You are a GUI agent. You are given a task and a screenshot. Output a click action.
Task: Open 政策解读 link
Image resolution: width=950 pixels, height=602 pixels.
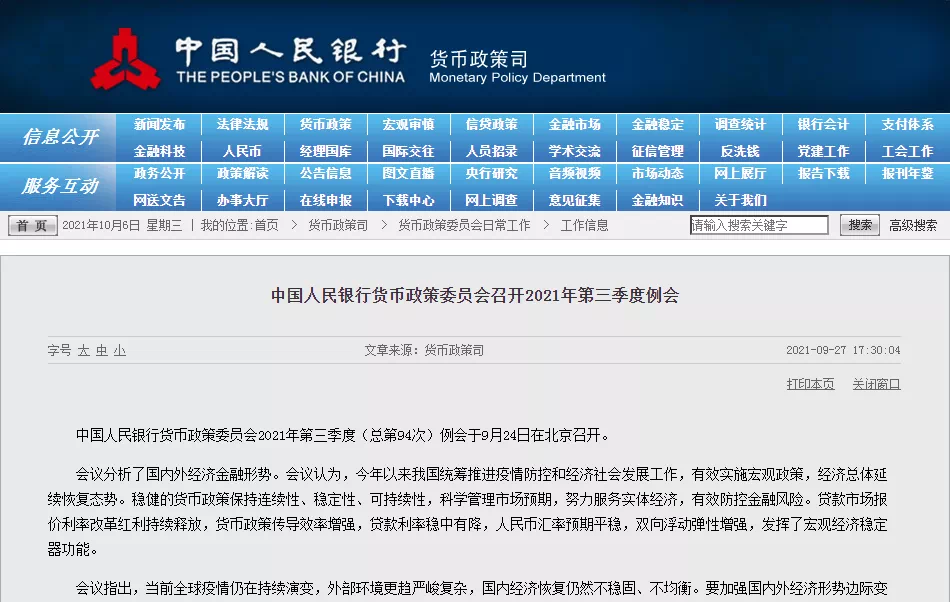[242, 173]
